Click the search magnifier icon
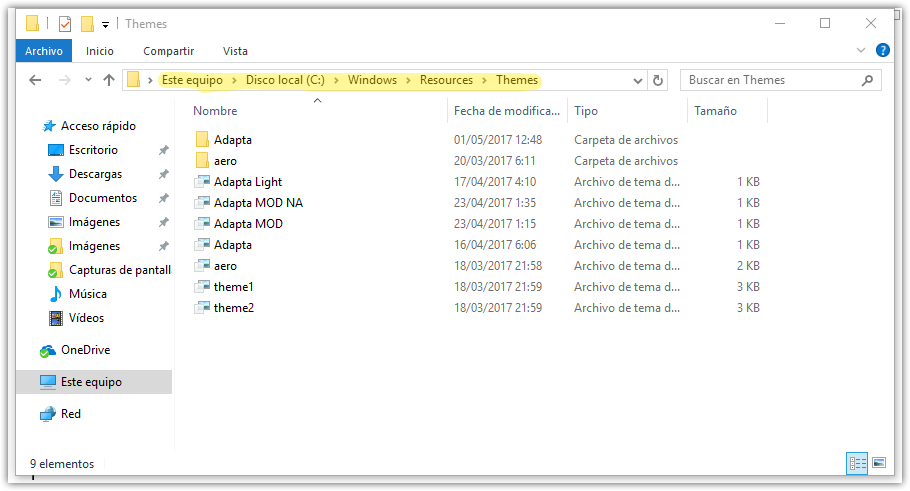This screenshot has width=910, height=491. click(867, 80)
